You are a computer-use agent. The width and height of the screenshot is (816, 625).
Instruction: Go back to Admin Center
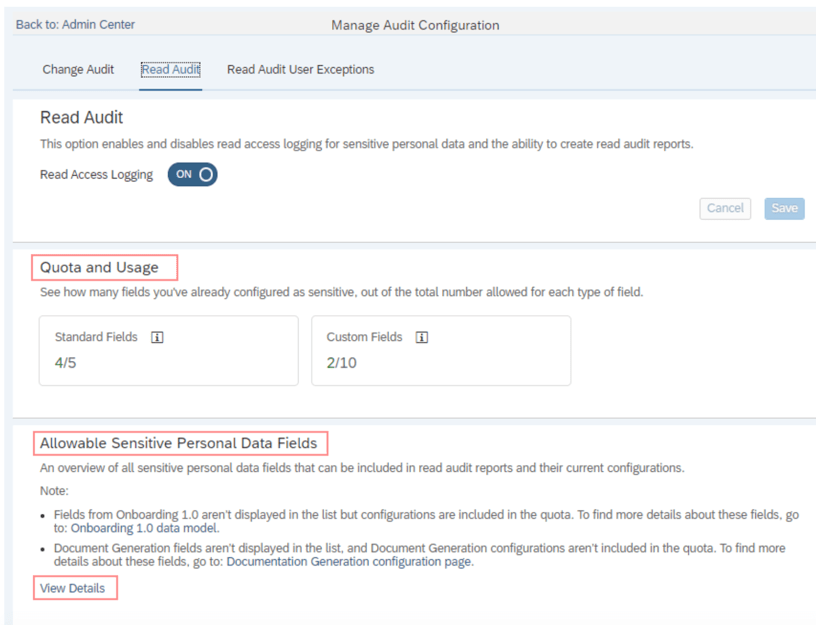[75, 24]
